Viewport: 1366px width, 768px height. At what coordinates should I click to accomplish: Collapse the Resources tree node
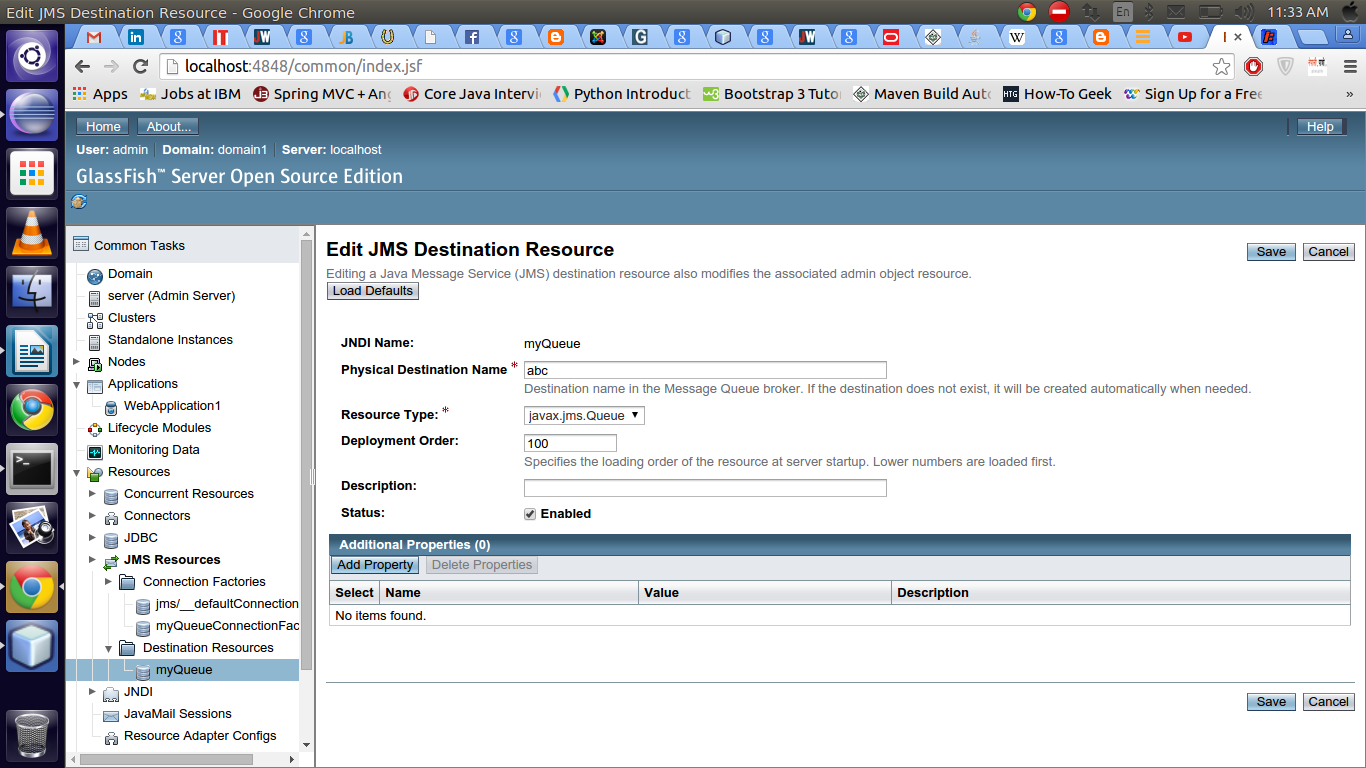point(77,472)
